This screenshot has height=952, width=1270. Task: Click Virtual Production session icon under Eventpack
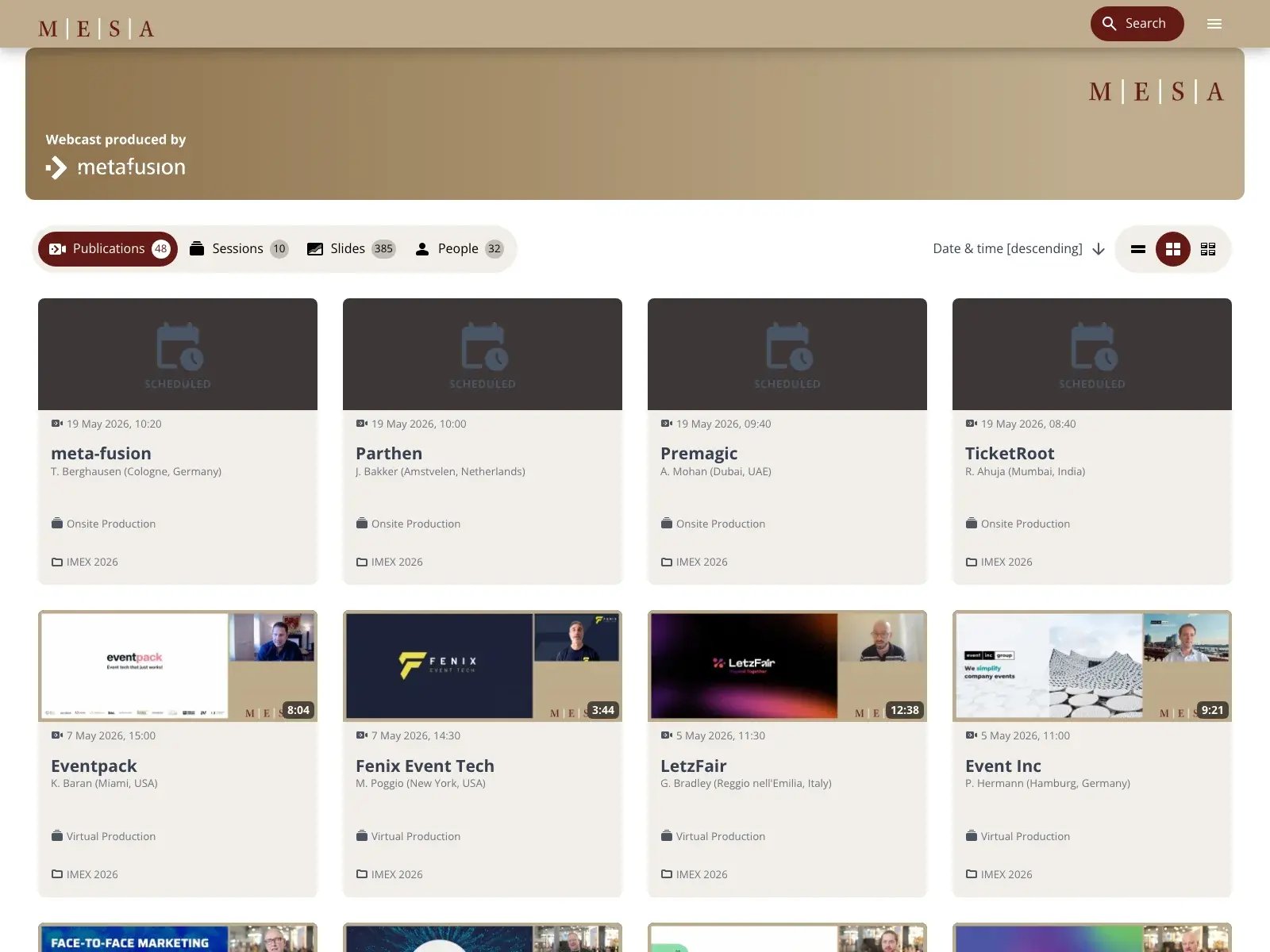(57, 836)
